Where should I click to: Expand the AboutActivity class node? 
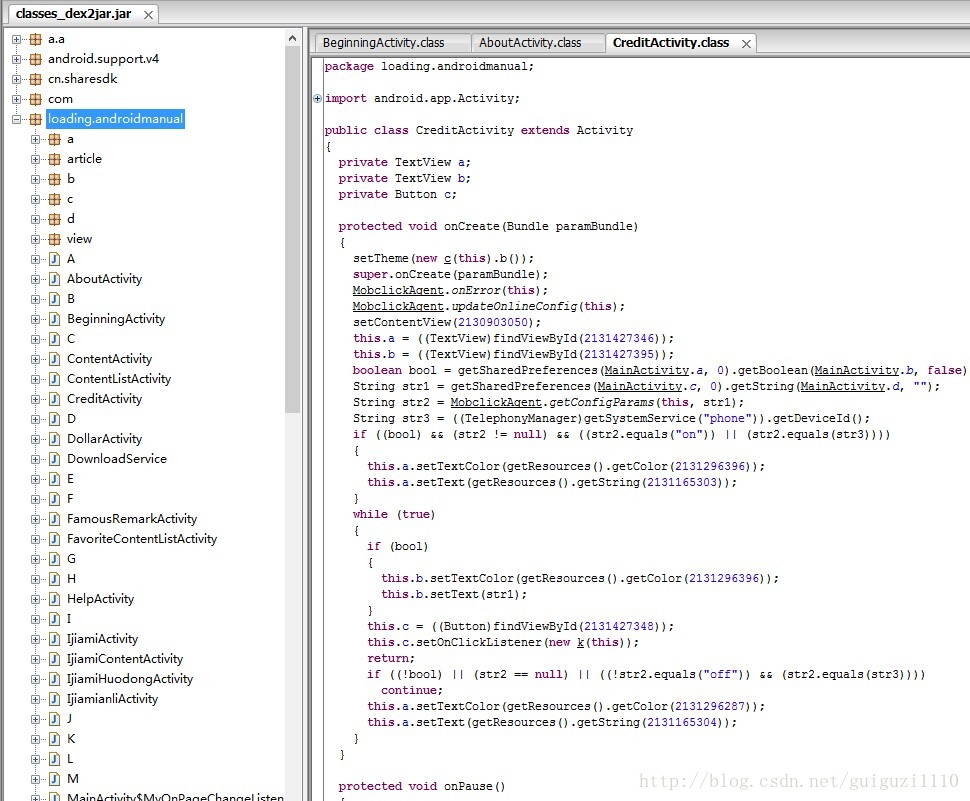[36, 279]
